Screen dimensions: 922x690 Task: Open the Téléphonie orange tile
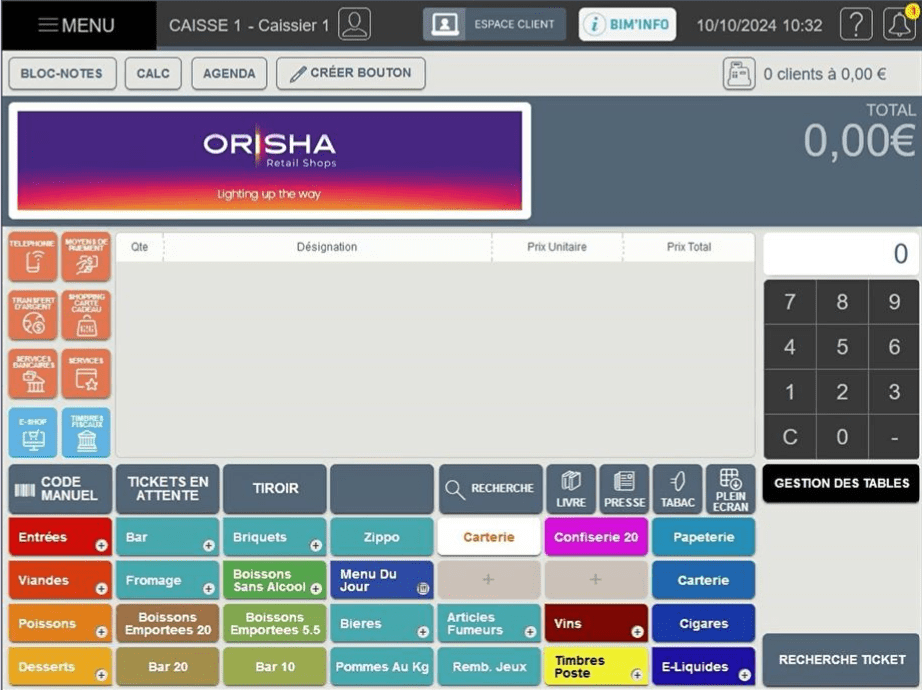click(x=33, y=257)
